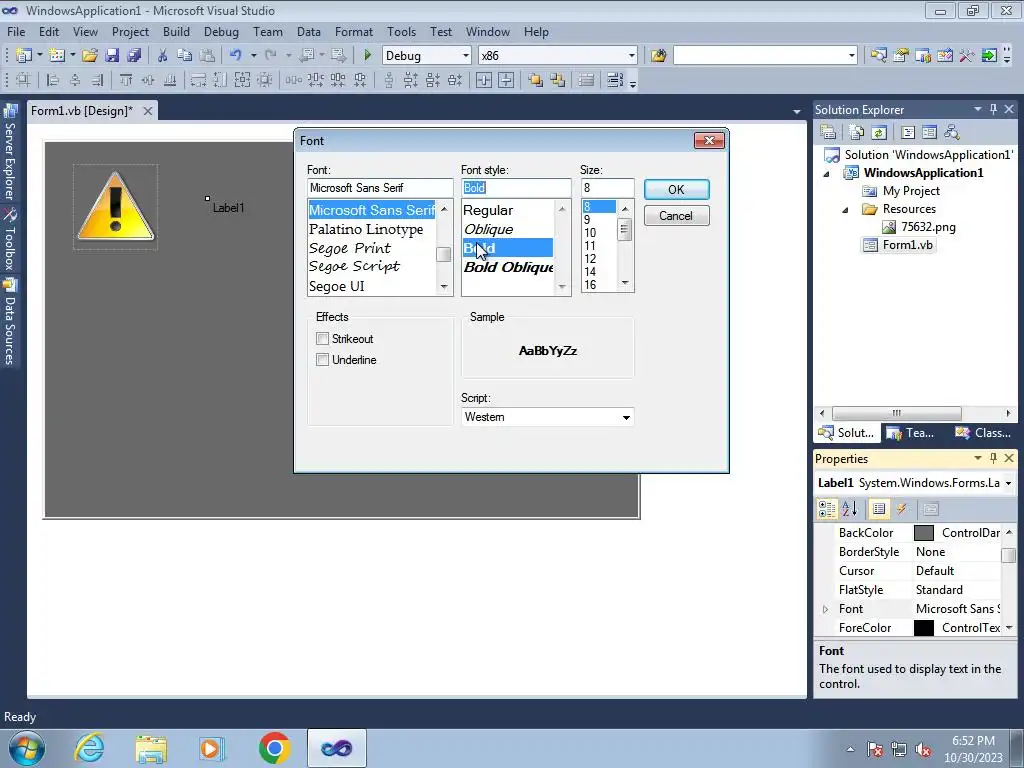The height and width of the screenshot is (768, 1024).
Task: Collapse the Resources folder node
Action: [845, 210]
